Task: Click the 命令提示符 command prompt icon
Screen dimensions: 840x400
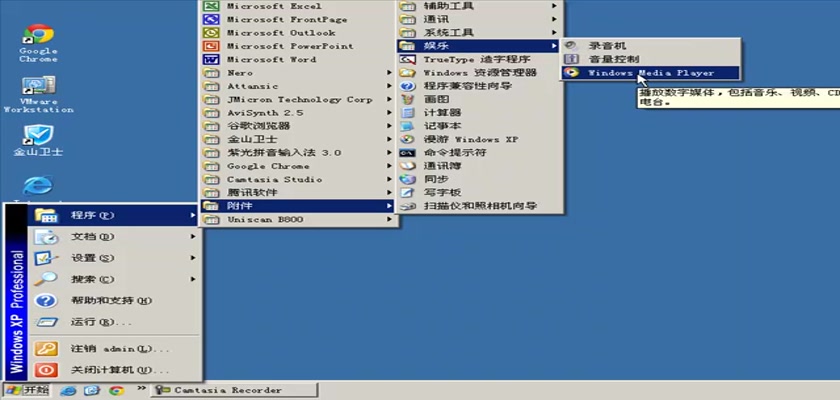Action: click(x=408, y=153)
